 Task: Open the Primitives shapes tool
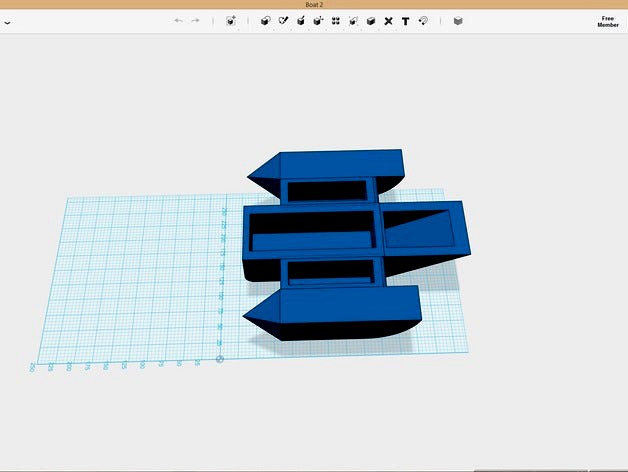click(265, 21)
